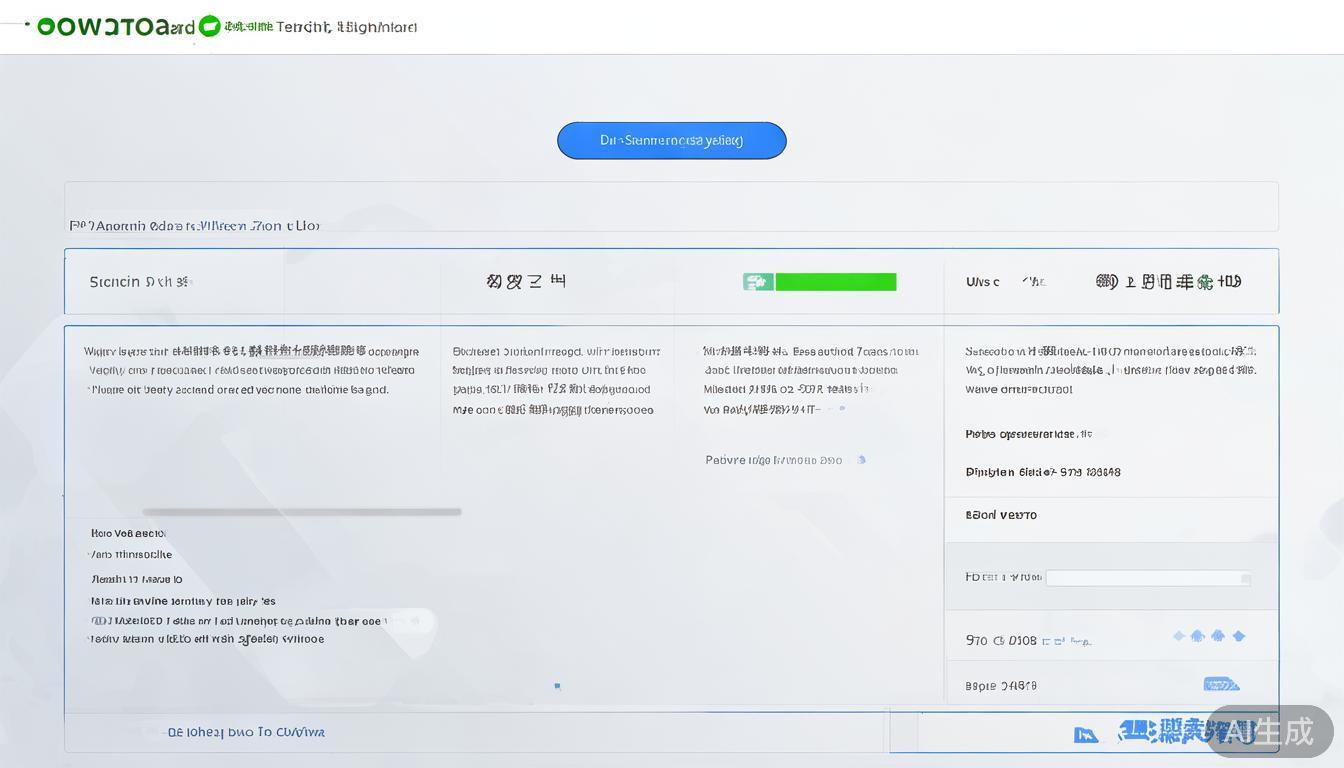Screen dimensions: 1344x768
Task: Select the Uws header menu item
Action: pyautogui.click(x=984, y=281)
